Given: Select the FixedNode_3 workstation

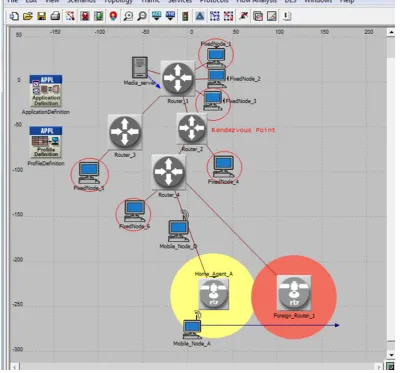Looking at the screenshot, I should pos(213,100).
